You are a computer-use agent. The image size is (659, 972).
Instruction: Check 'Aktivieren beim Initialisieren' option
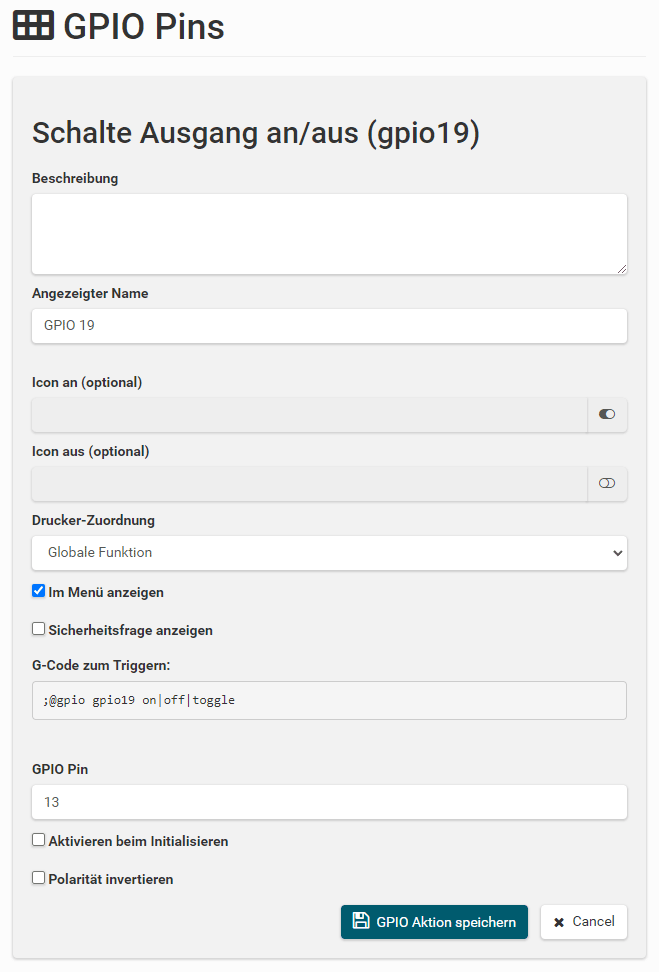38,840
